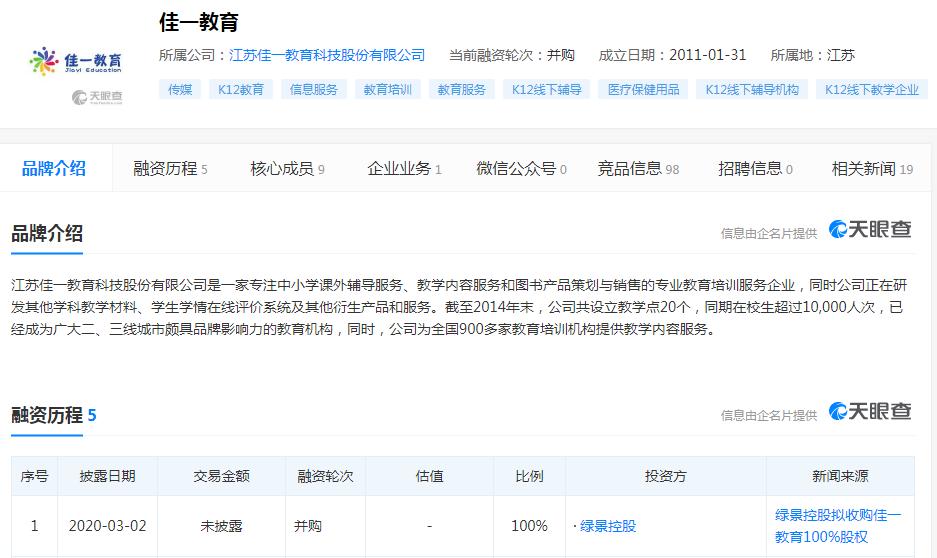Click the 融资轮次 column header

coord(326,476)
